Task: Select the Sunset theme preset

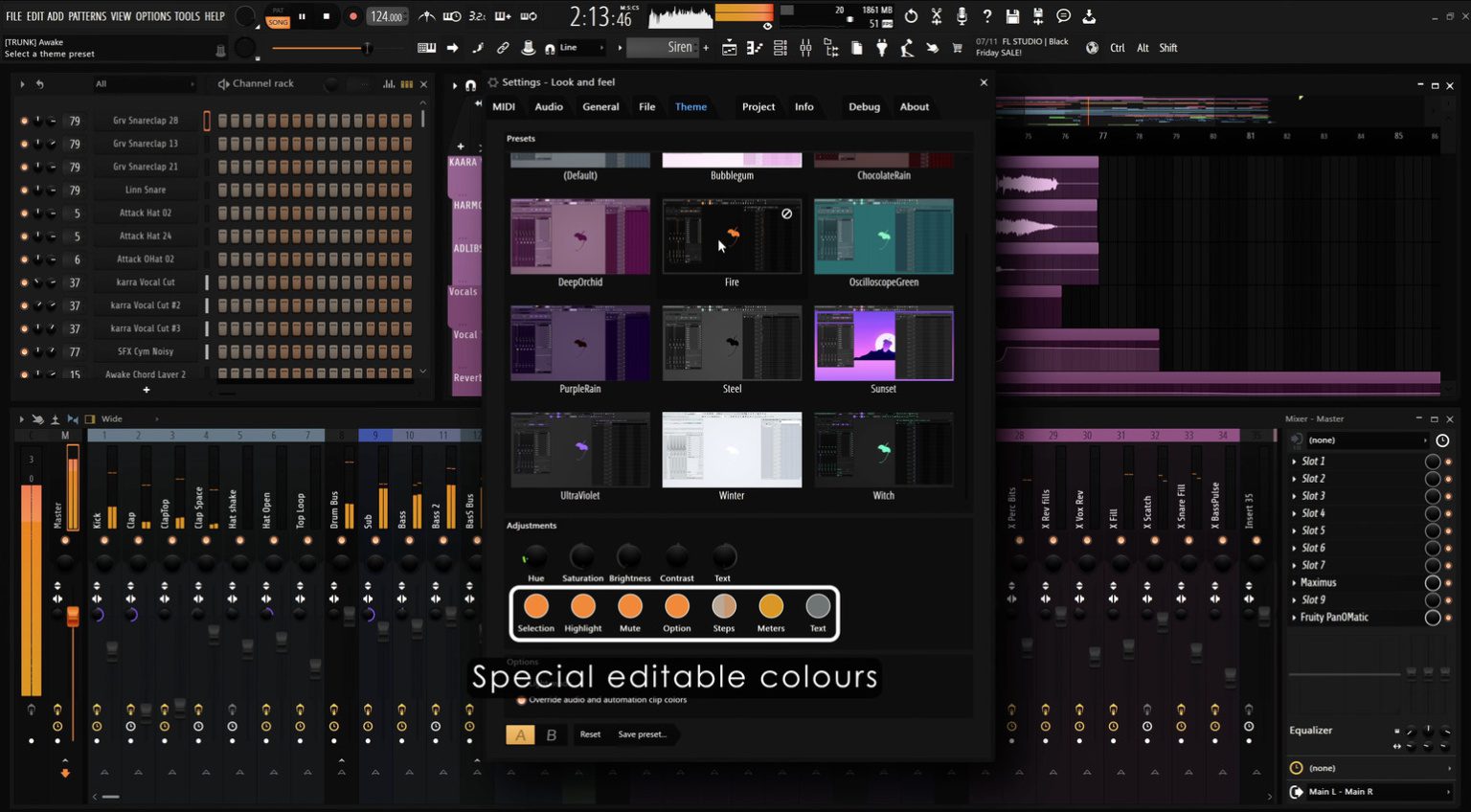Action: coord(884,343)
